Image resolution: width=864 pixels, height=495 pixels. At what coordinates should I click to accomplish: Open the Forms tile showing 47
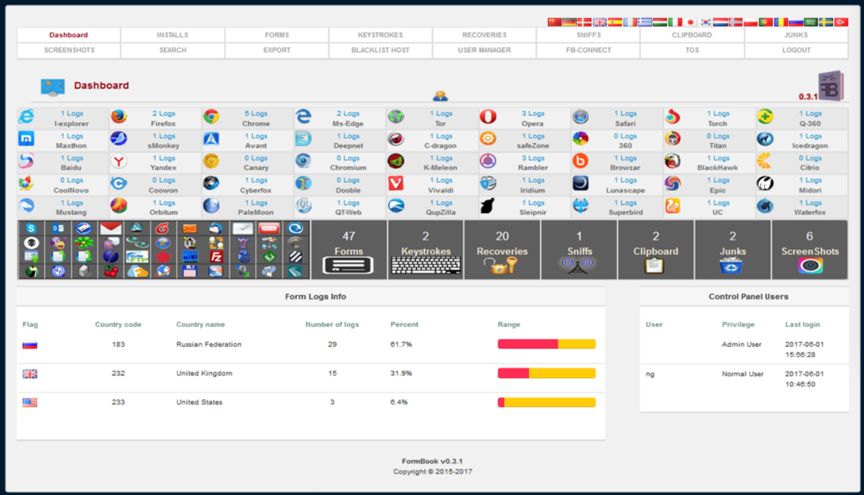pos(349,250)
